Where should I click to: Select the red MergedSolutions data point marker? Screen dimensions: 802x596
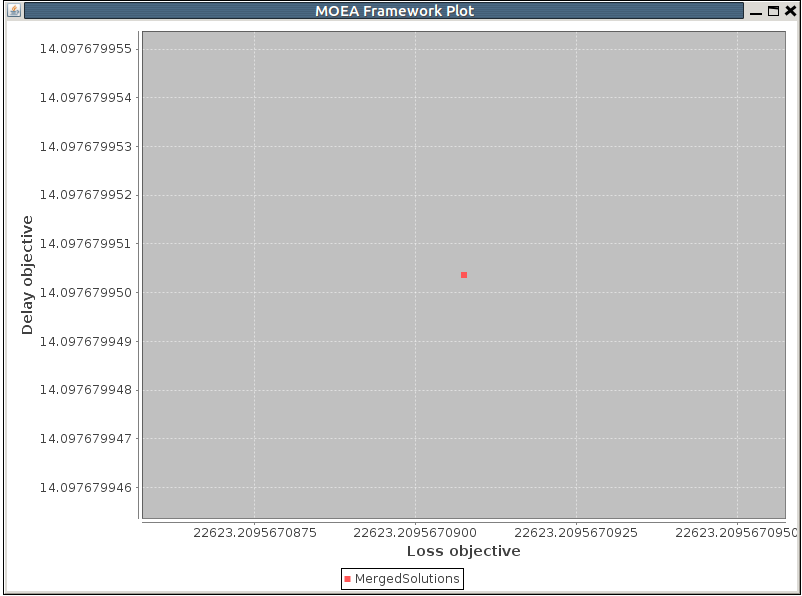[x=464, y=273]
